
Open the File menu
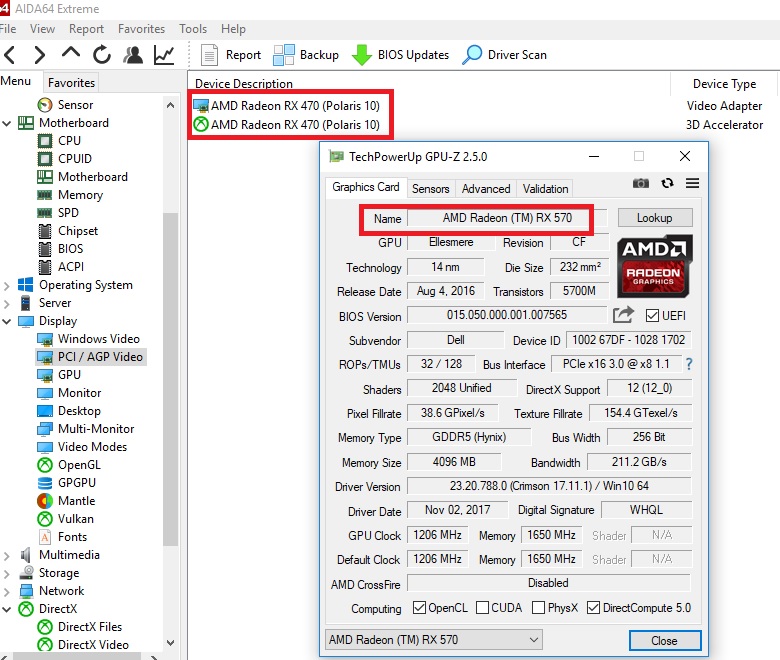[x=8, y=29]
